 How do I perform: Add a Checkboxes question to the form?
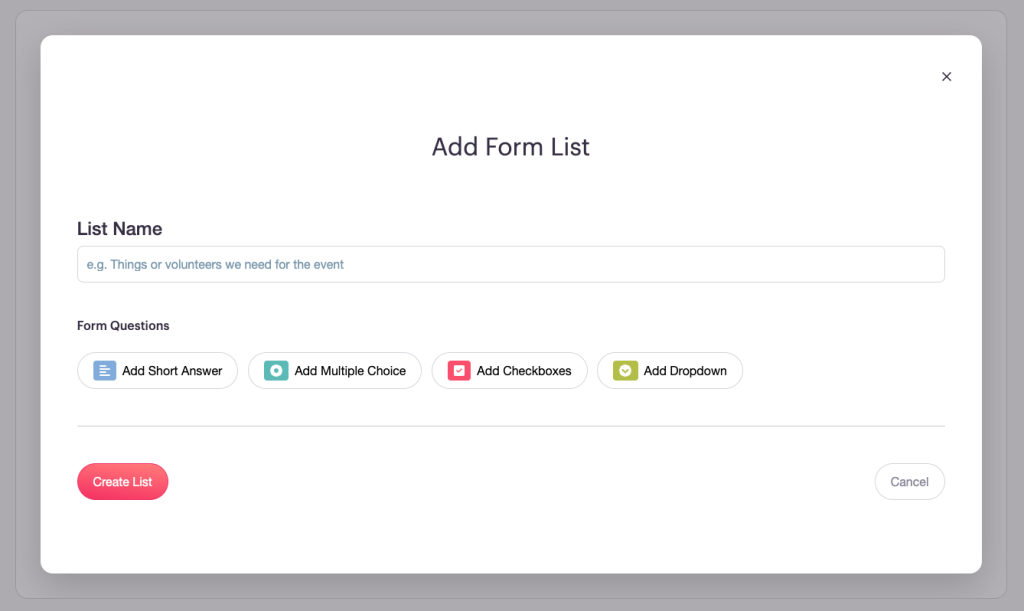pos(509,370)
